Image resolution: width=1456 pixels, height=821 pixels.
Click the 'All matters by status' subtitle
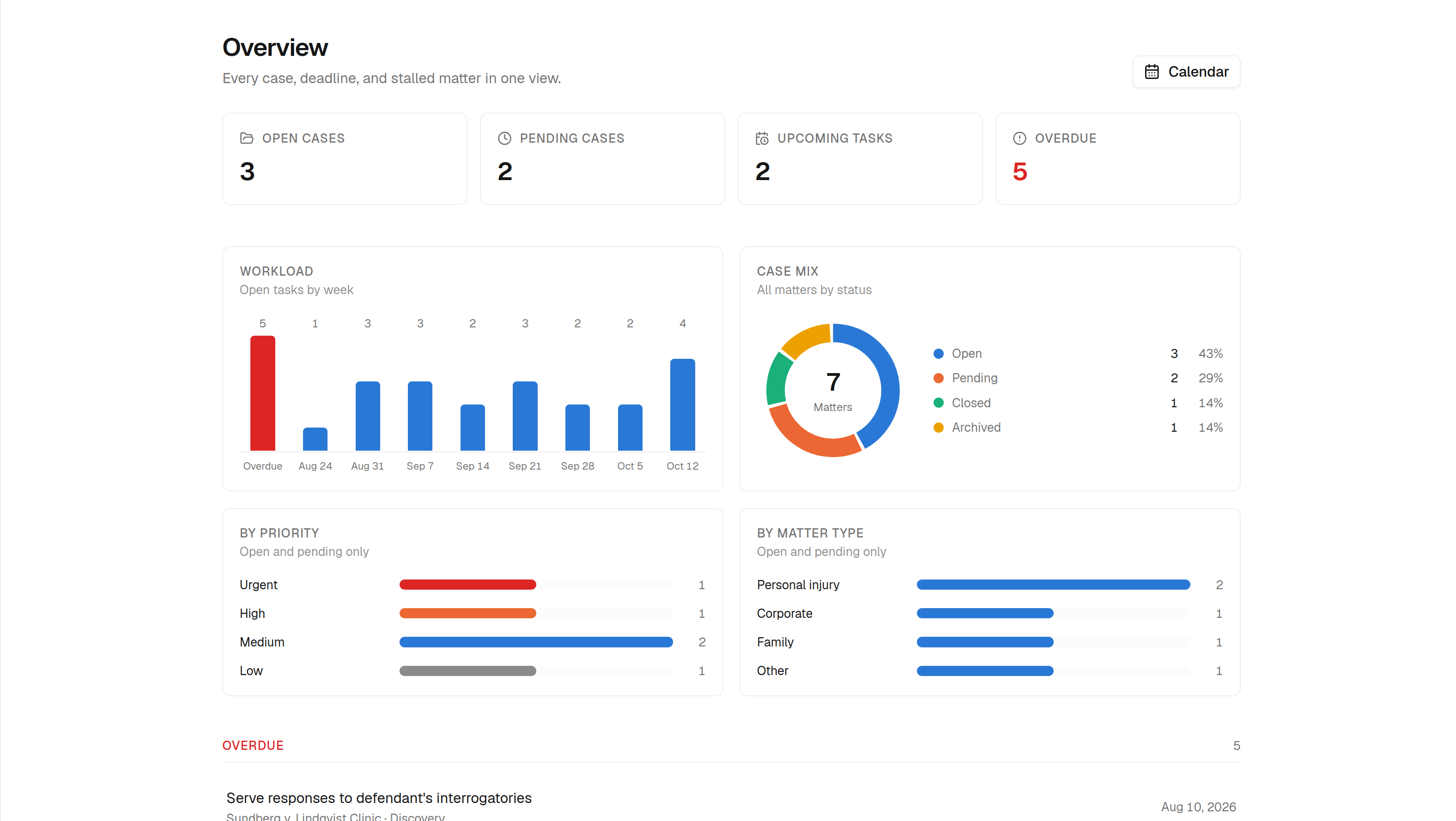click(814, 290)
